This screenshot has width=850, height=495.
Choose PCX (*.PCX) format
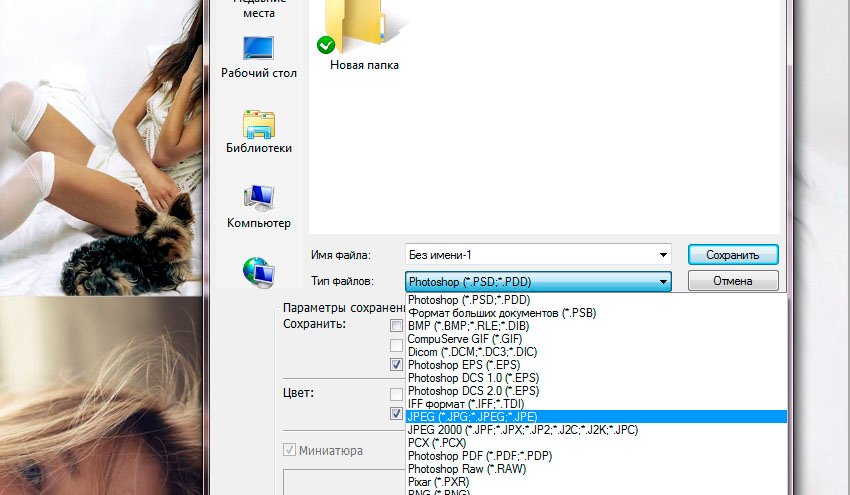click(596, 443)
